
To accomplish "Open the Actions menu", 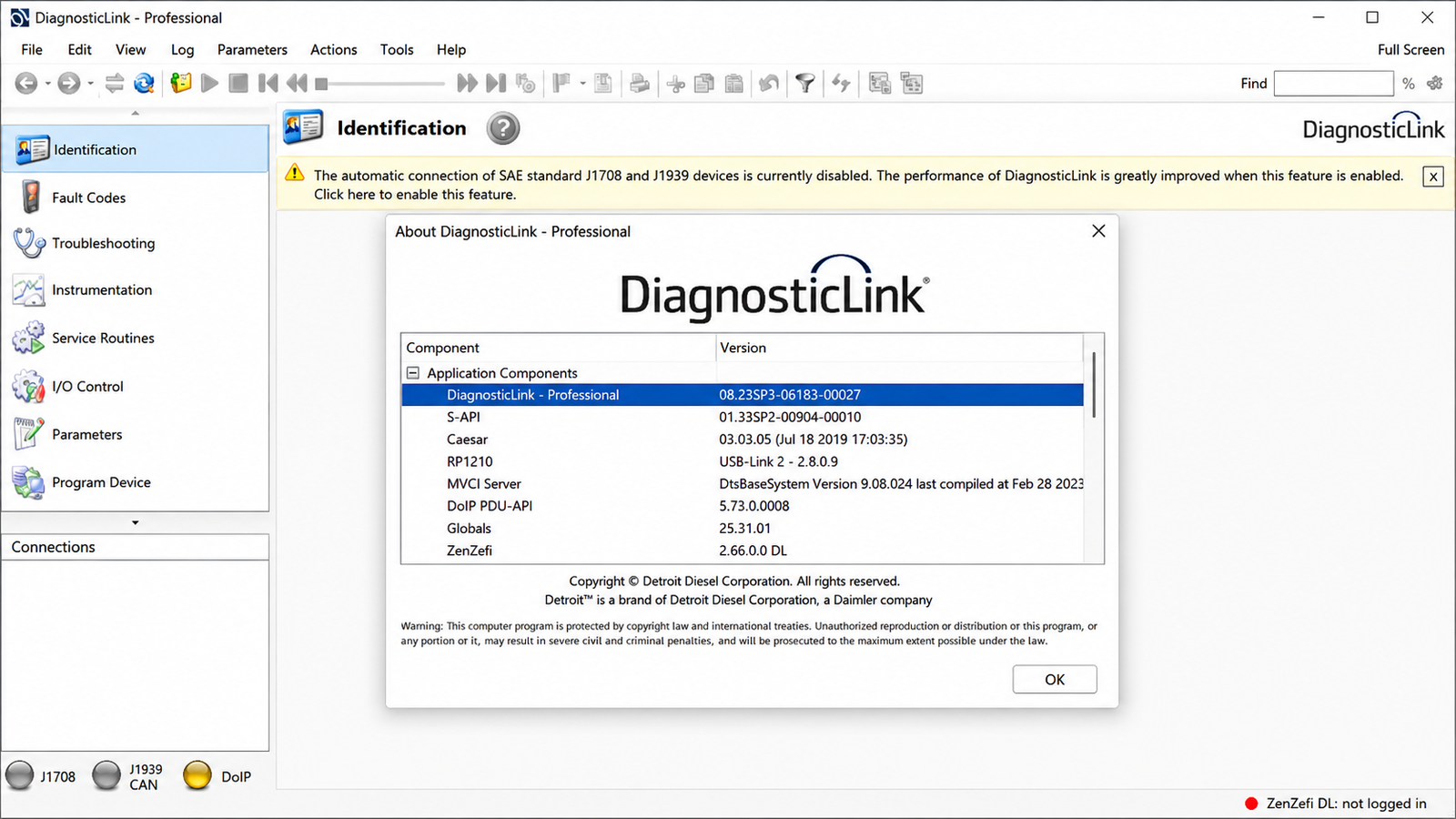I will tap(333, 50).
